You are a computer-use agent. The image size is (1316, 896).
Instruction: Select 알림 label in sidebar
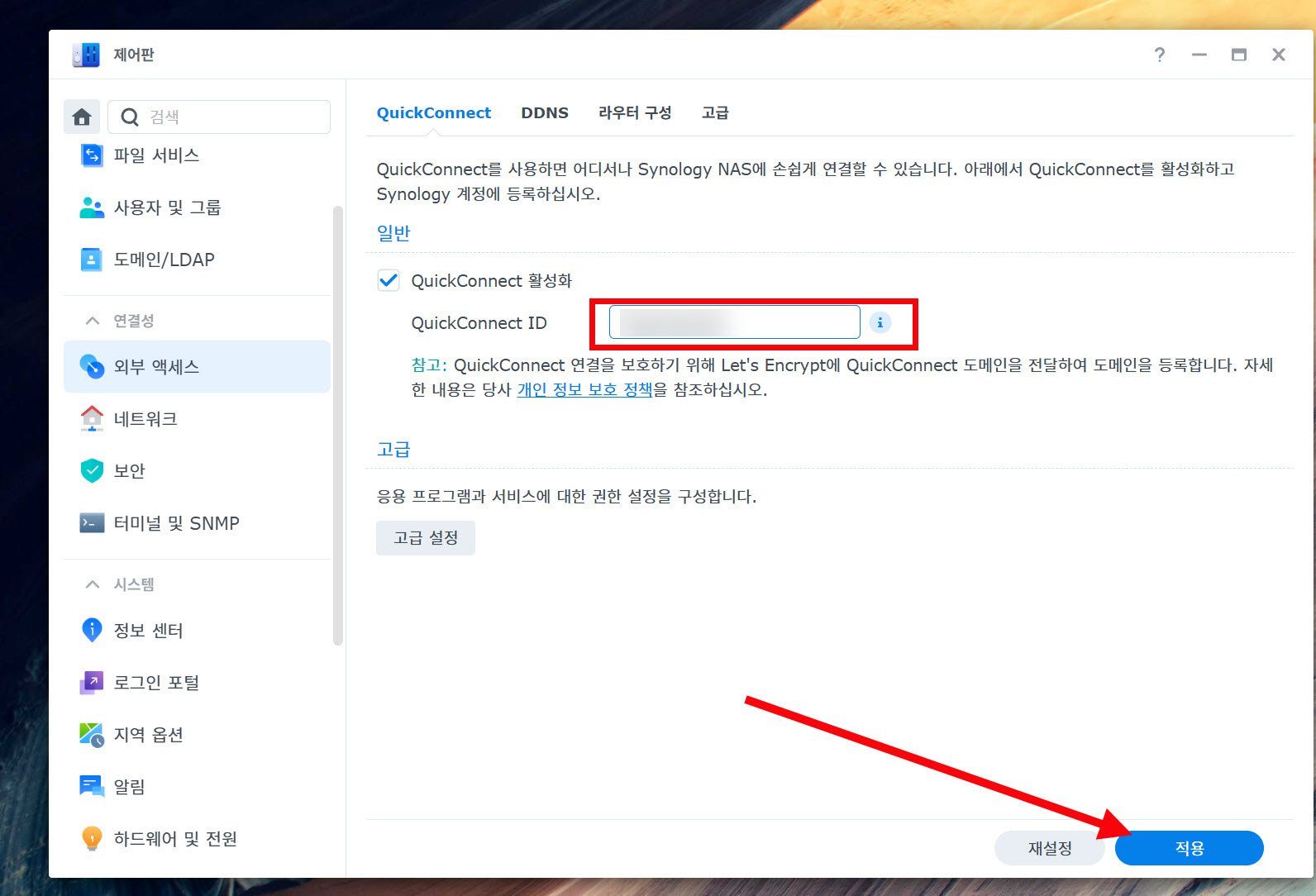[x=129, y=787]
